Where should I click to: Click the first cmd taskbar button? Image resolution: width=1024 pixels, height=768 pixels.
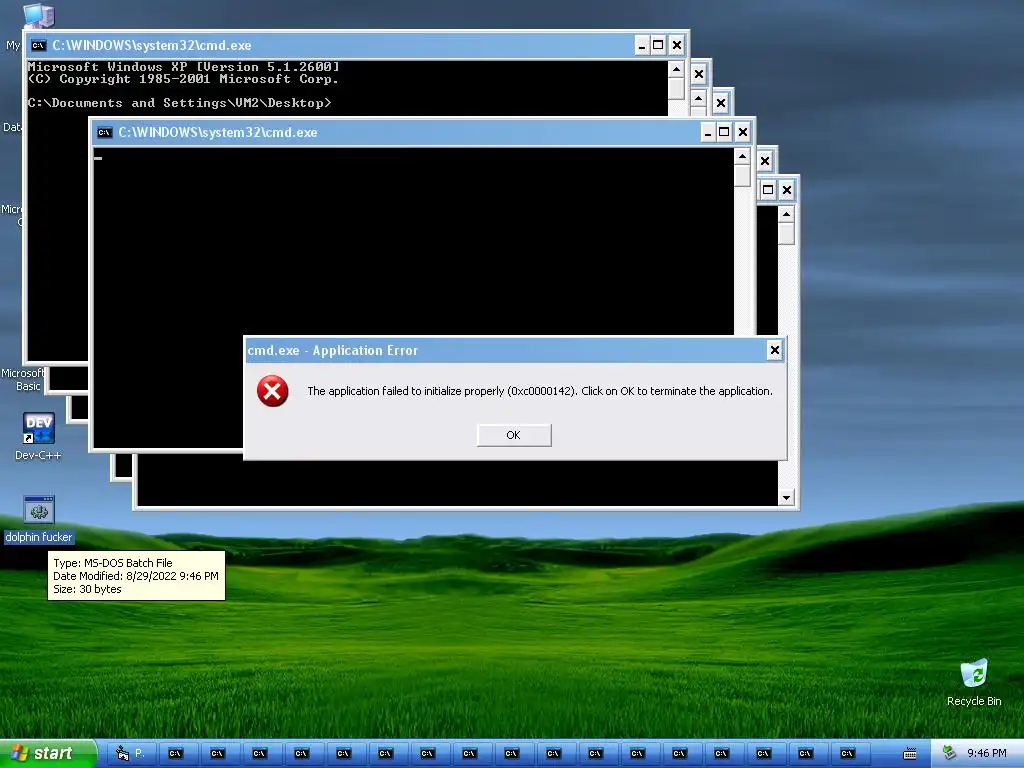pos(175,754)
